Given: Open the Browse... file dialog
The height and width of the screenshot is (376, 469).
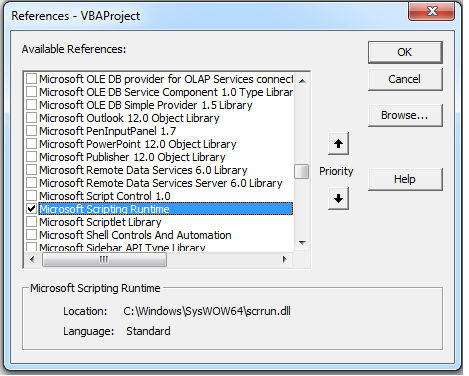Looking at the screenshot, I should point(405,115).
